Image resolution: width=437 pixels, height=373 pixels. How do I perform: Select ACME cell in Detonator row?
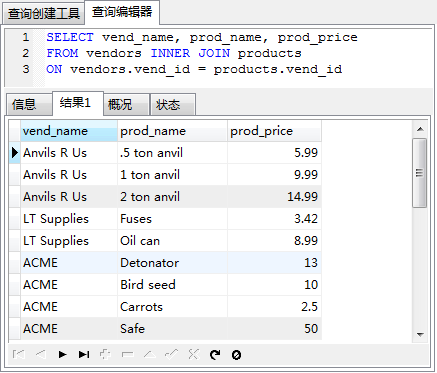pos(69,263)
